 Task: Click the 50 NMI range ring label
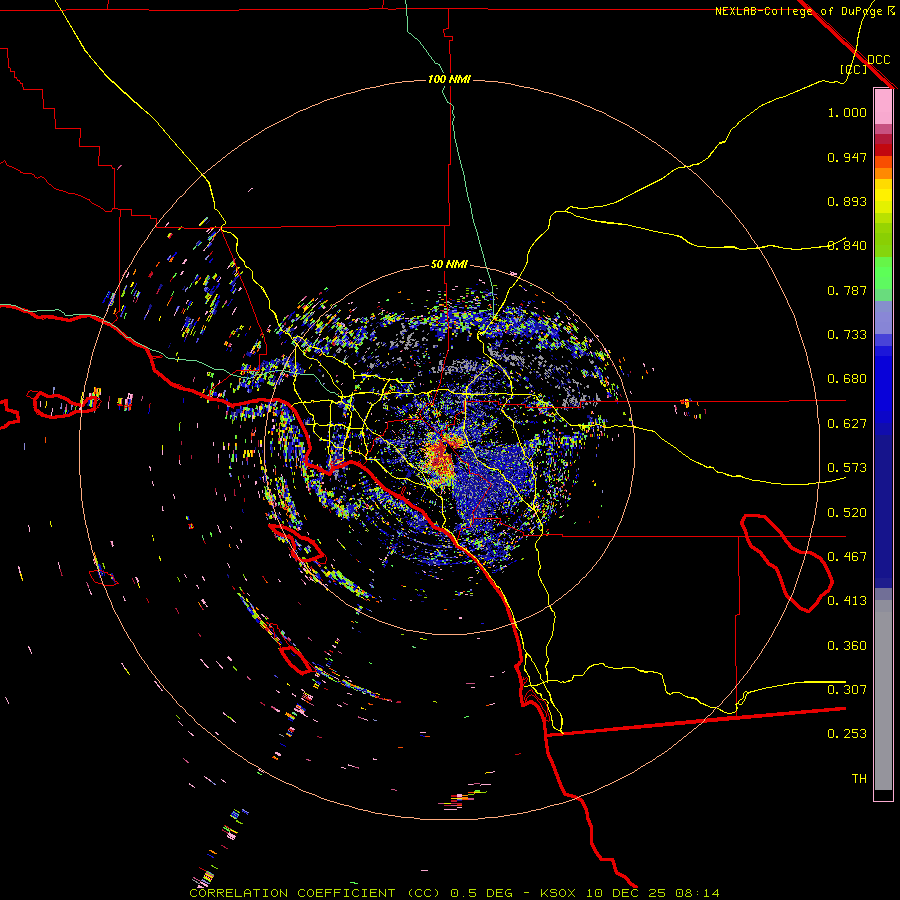click(449, 264)
